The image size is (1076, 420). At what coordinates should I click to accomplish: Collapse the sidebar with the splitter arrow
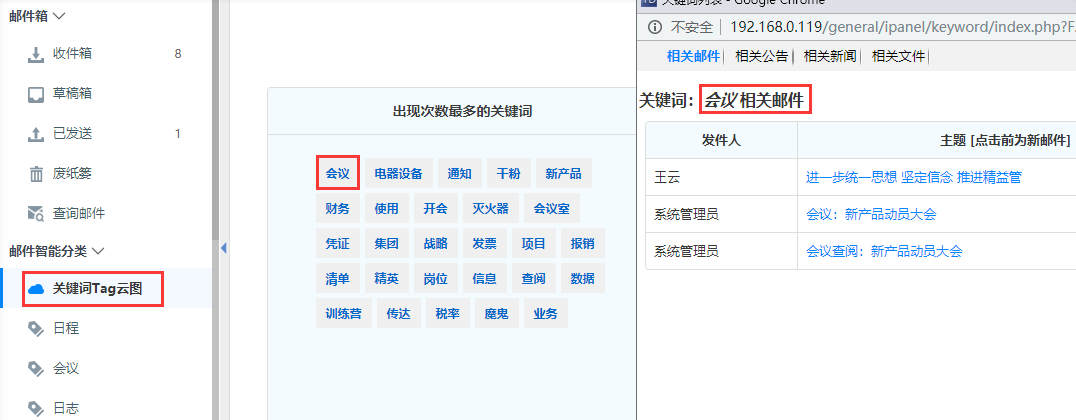pyautogui.click(x=223, y=247)
